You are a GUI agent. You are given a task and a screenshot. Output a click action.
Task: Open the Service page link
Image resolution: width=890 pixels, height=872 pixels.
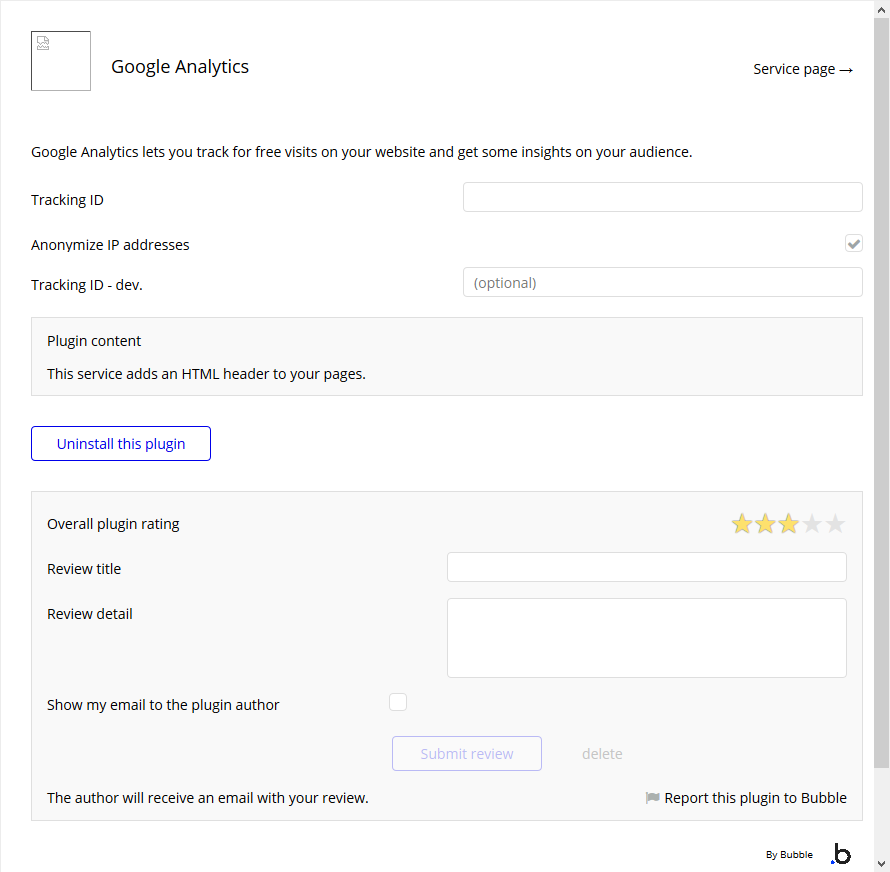(x=803, y=69)
